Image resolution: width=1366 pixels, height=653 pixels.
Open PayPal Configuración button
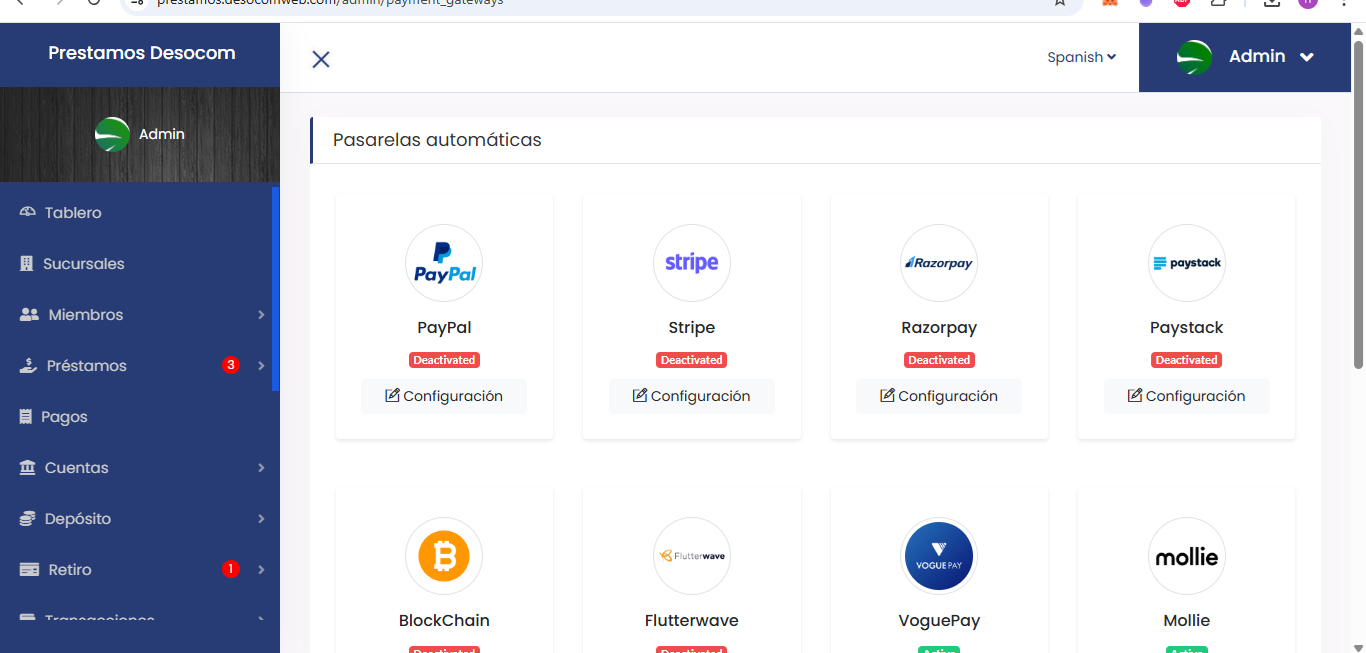click(x=444, y=396)
